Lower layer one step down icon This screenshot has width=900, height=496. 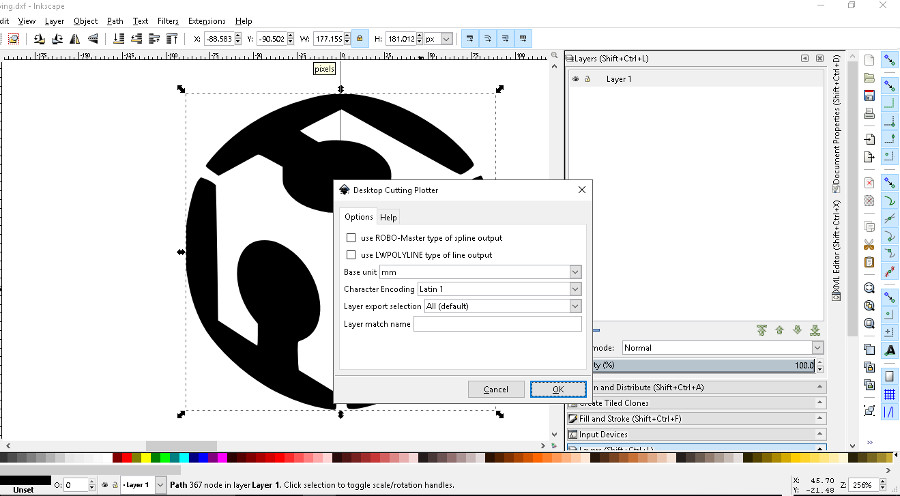point(797,330)
